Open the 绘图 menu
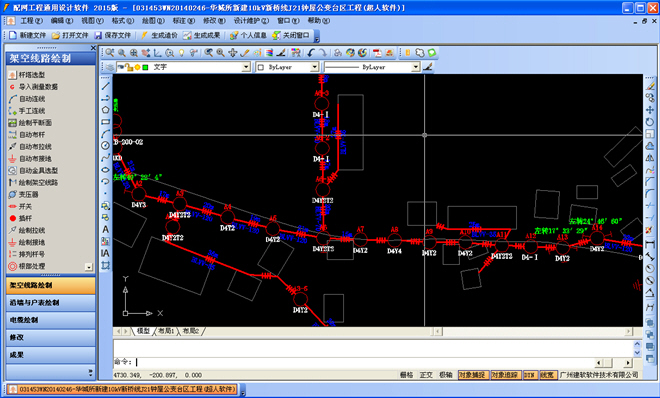Image resolution: width=660 pixels, height=398 pixels. pyautogui.click(x=154, y=21)
